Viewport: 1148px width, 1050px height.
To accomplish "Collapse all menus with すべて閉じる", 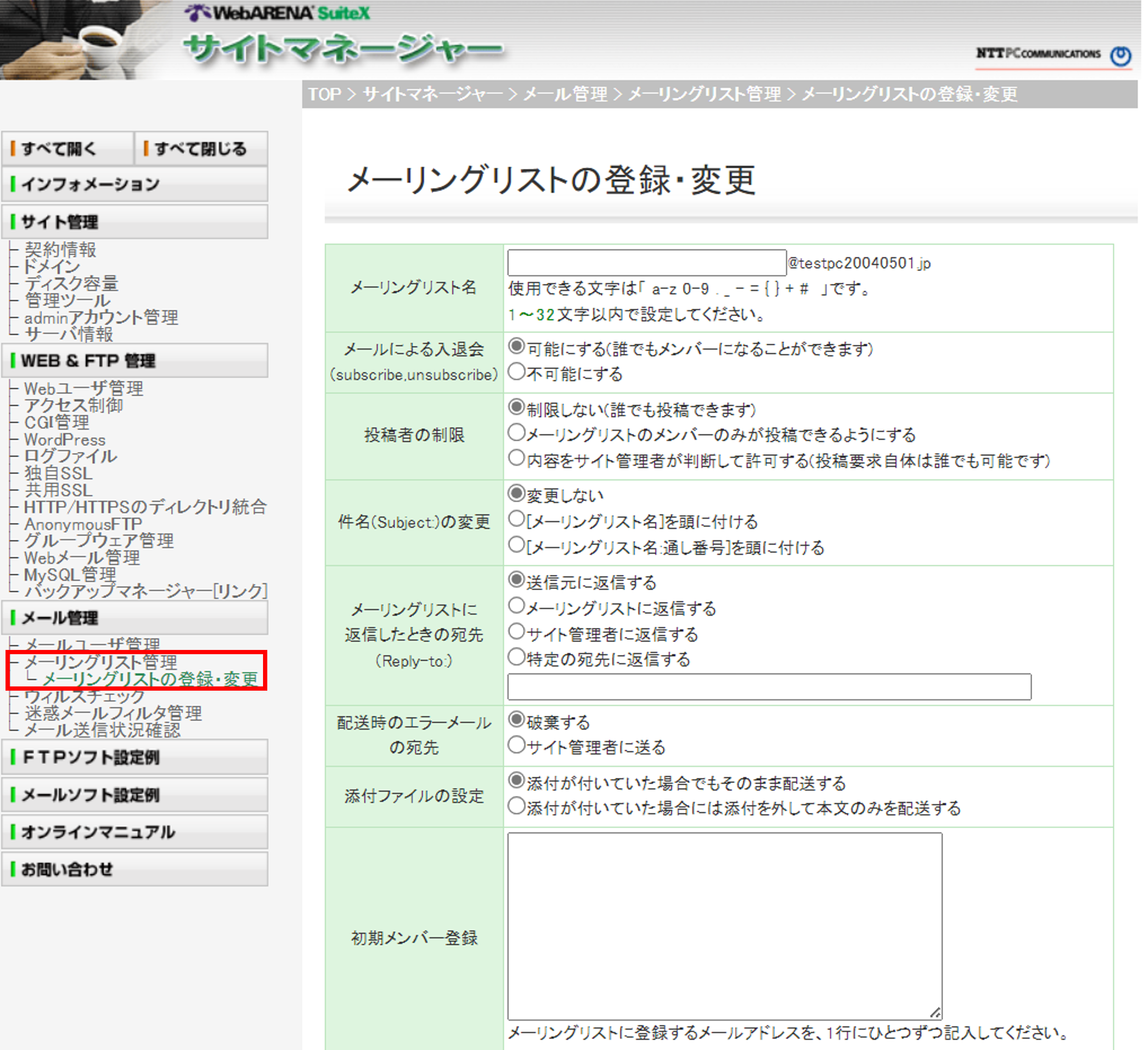I will (x=200, y=149).
